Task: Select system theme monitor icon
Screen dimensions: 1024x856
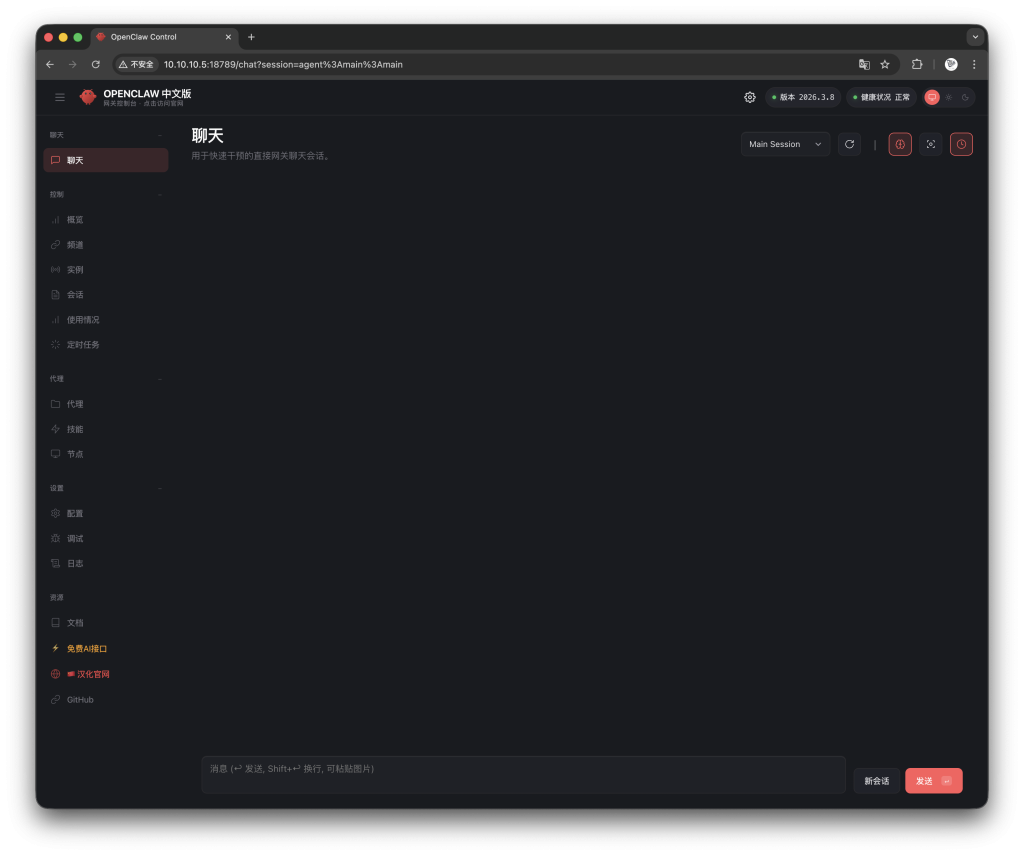Action: tap(932, 97)
